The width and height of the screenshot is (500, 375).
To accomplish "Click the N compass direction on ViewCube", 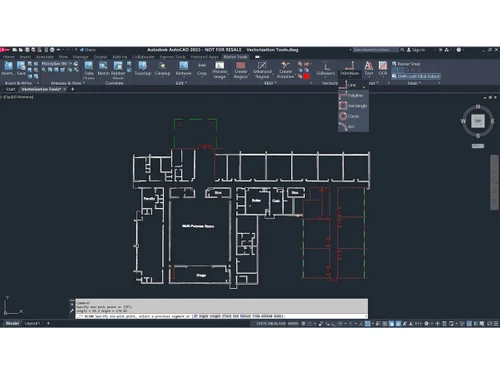I will (478, 107).
